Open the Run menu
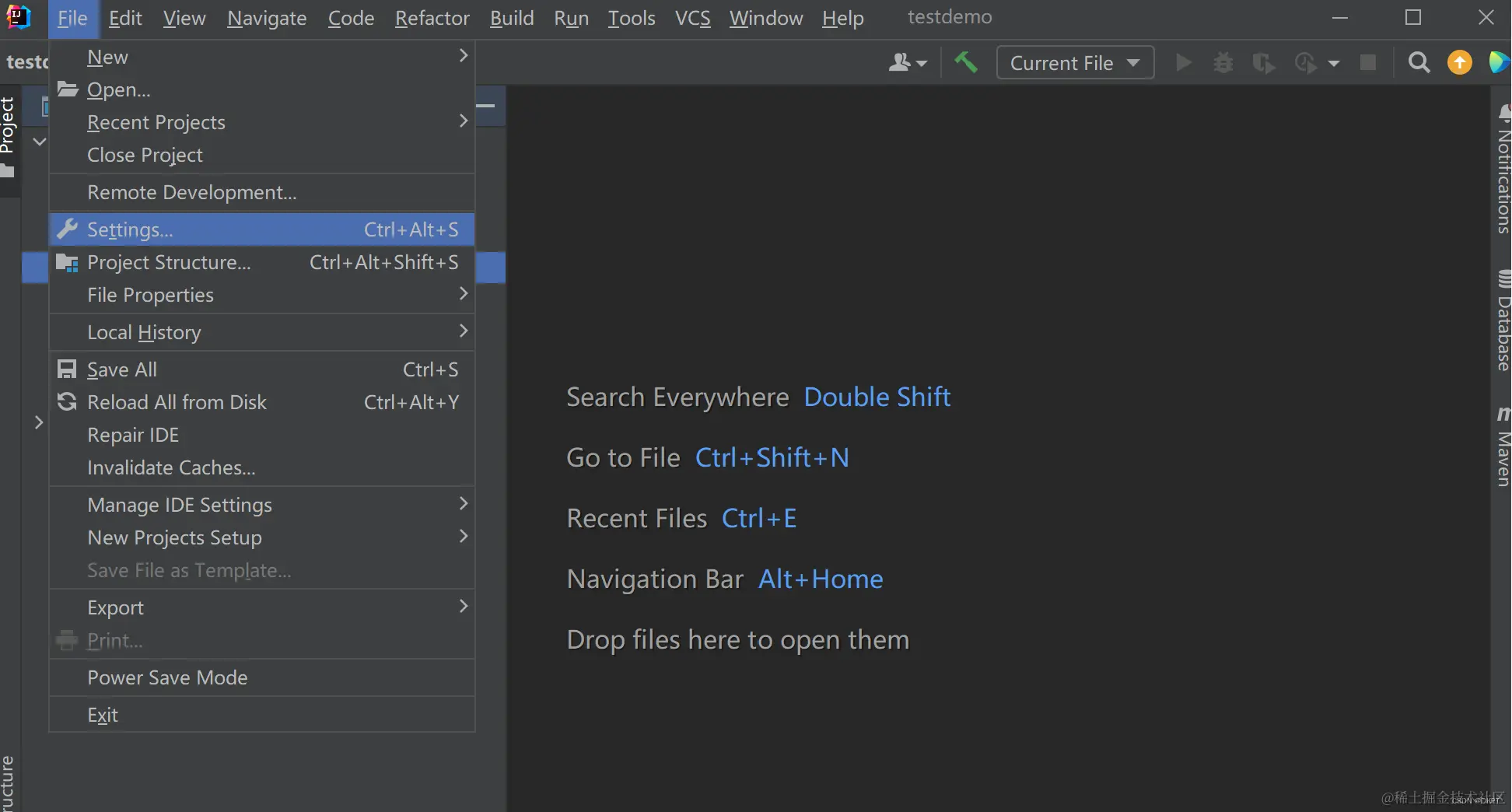The image size is (1512, 812). pyautogui.click(x=571, y=18)
